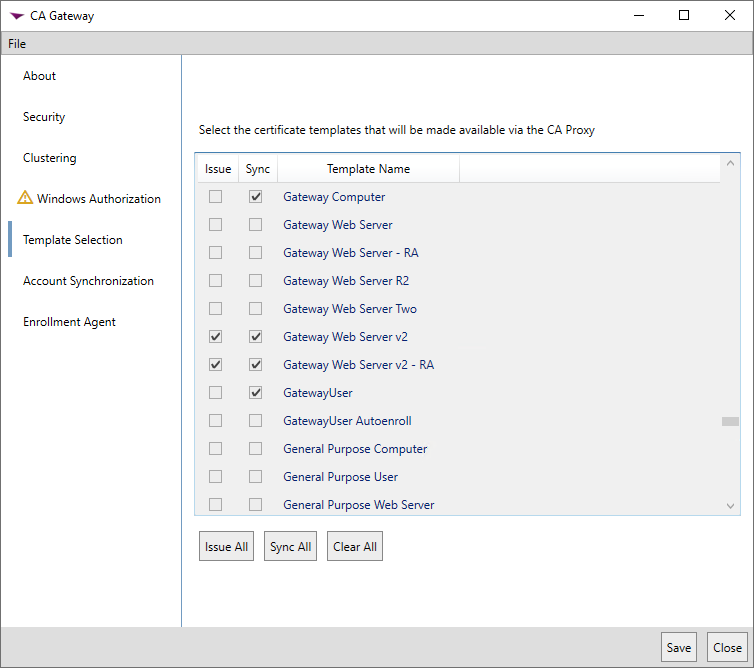
Task: Go to the Security section
Action: (44, 117)
